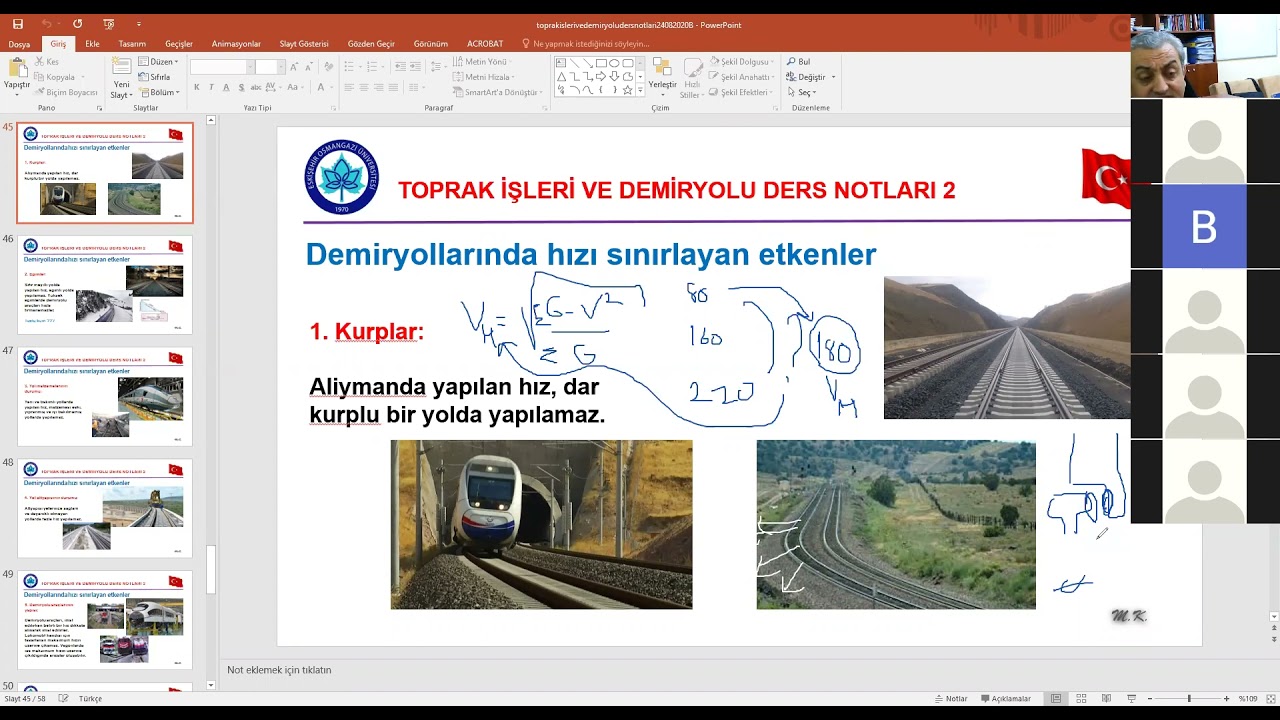
Task: Click font color A button
Action: coord(321,87)
